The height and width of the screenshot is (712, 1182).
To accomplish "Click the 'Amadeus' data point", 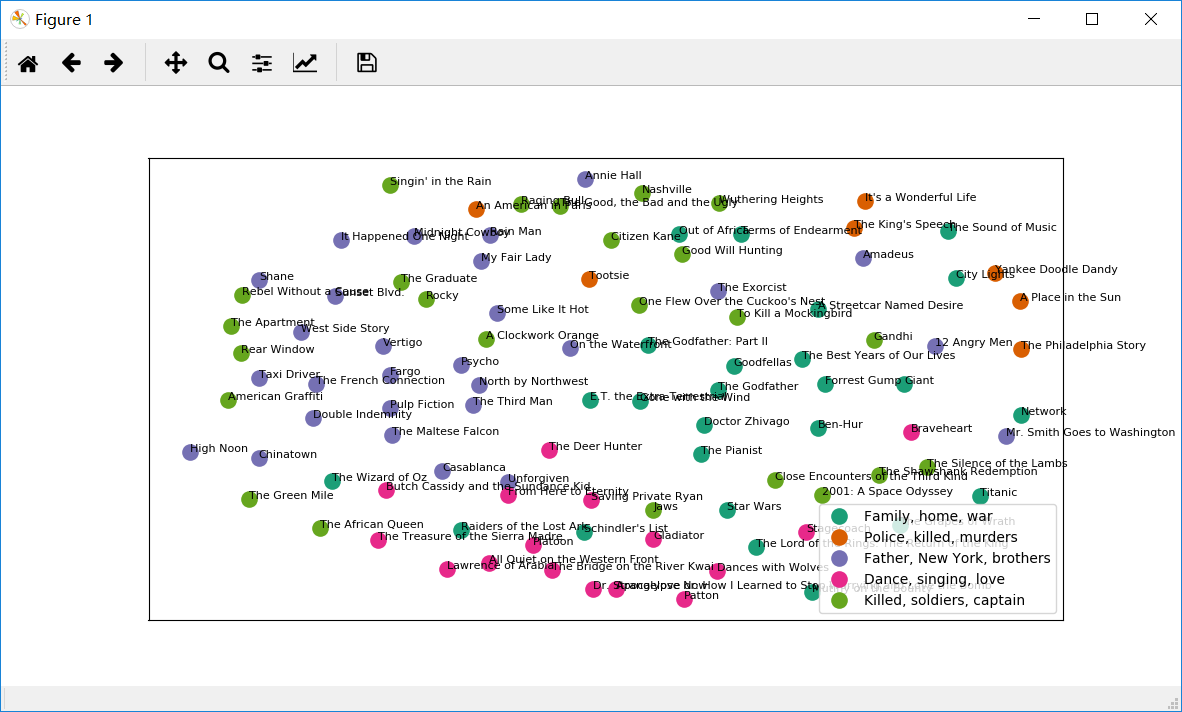I will click(x=864, y=258).
